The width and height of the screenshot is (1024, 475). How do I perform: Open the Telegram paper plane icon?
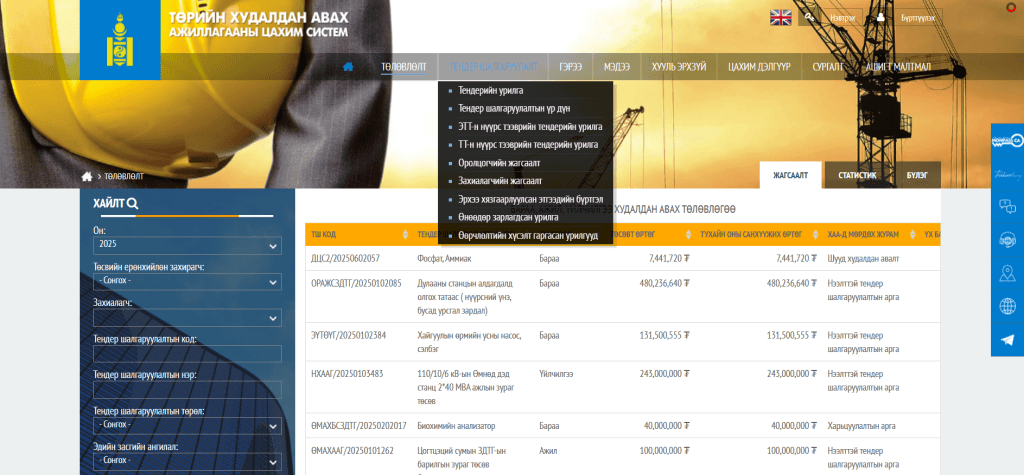(x=1006, y=340)
